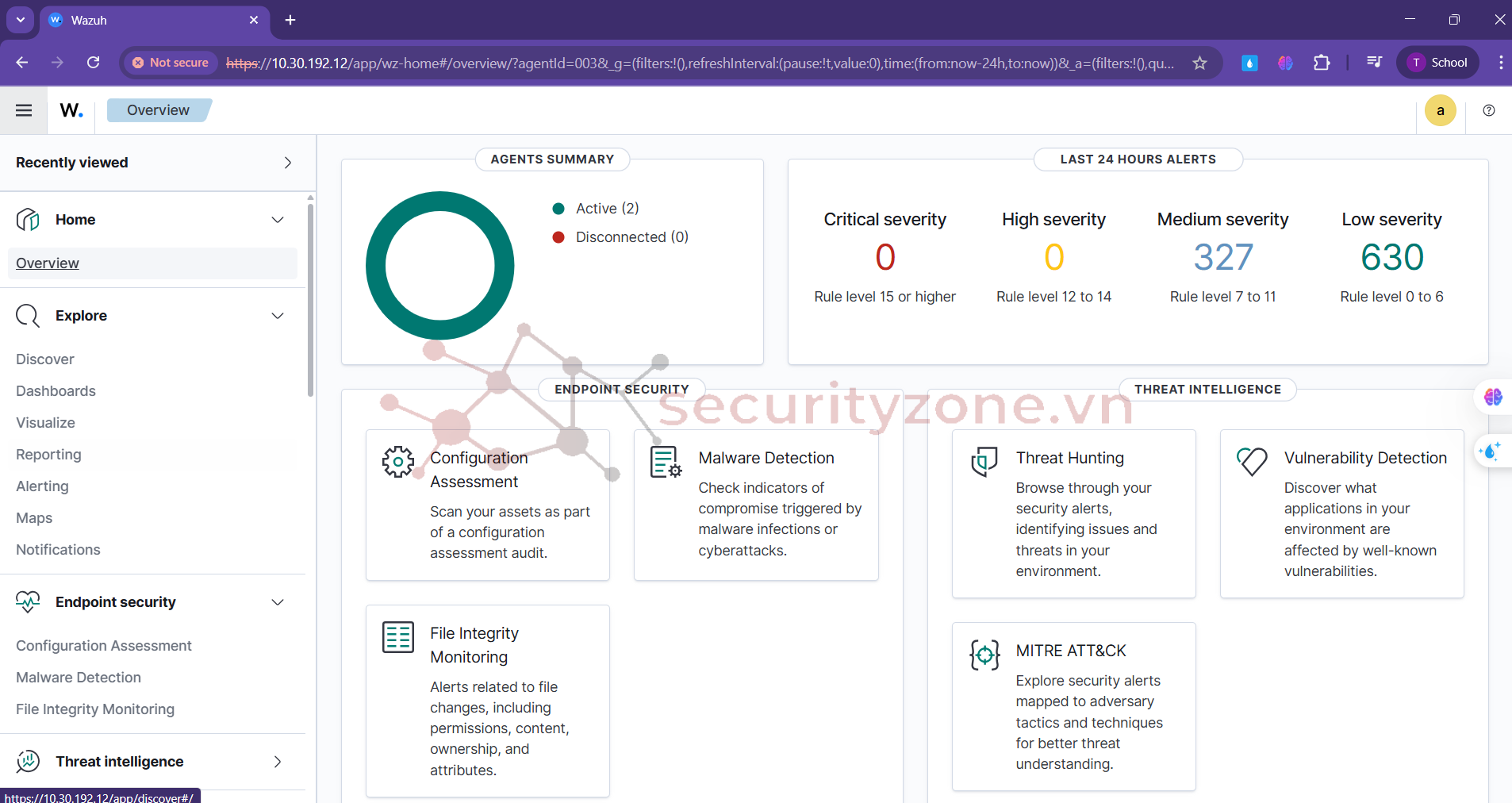The height and width of the screenshot is (803, 1512).
Task: Bookmark this page with star icon
Action: [x=1199, y=63]
